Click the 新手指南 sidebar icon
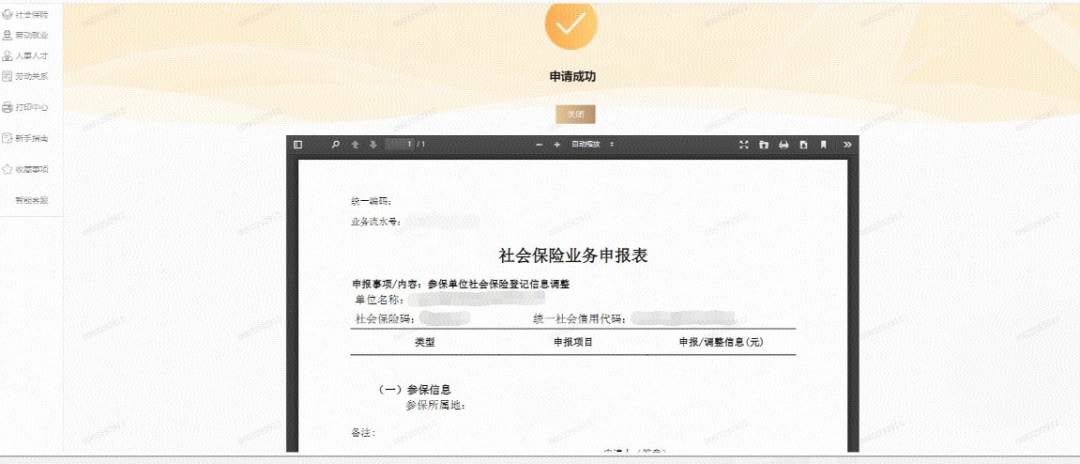 point(8,138)
